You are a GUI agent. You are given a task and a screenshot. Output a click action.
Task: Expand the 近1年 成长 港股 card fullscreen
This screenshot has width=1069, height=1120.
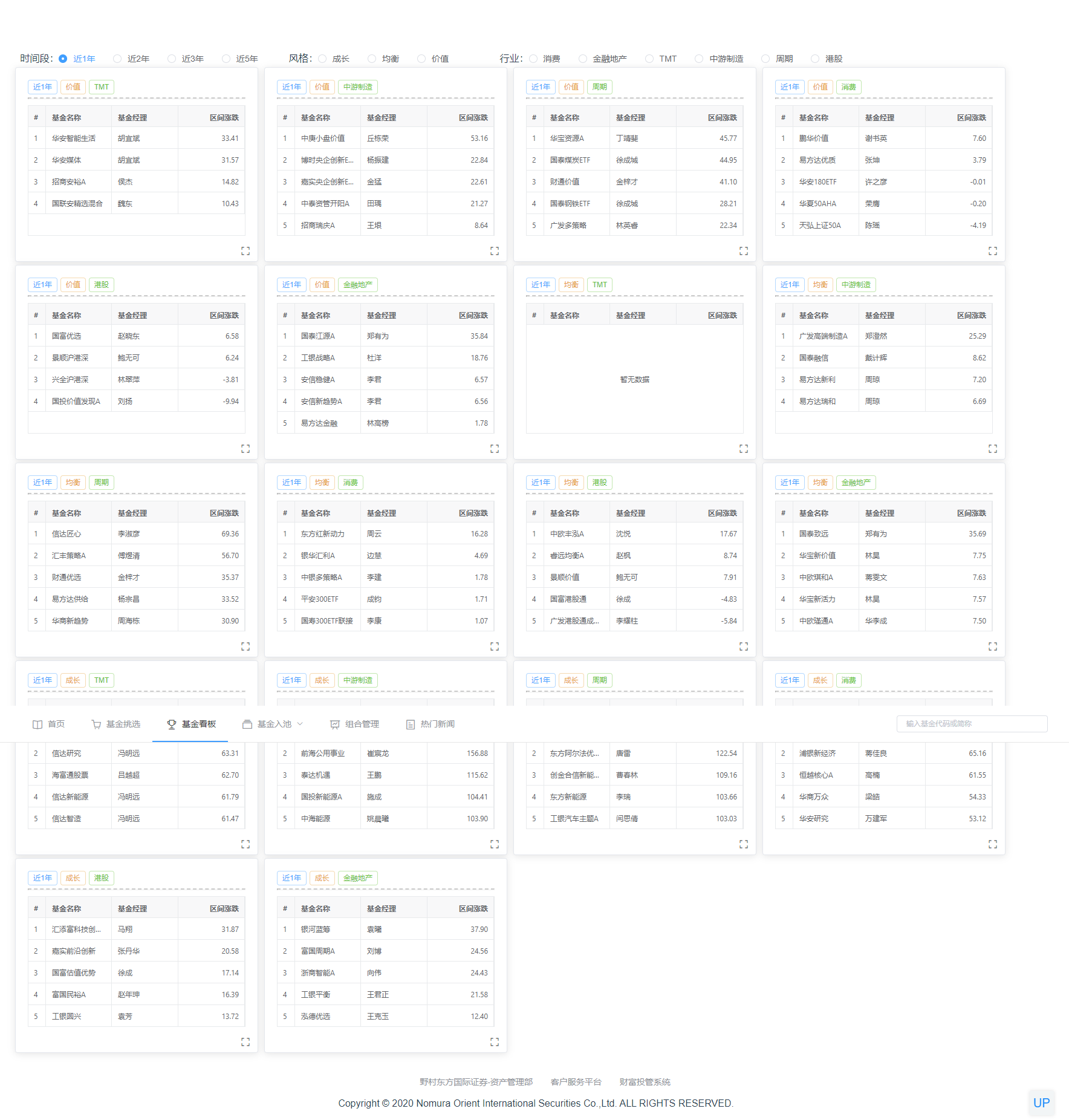245,1042
